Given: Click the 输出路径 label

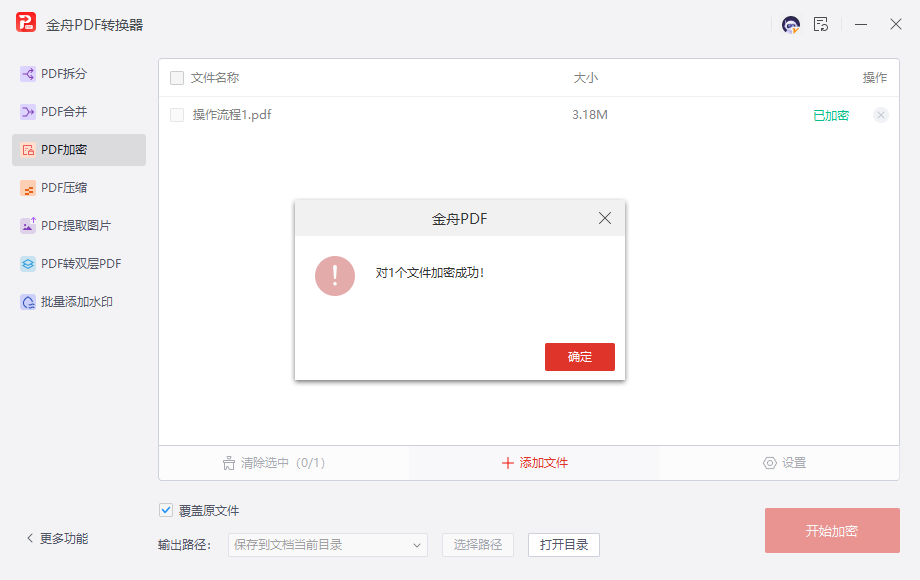Looking at the screenshot, I should pos(184,545).
